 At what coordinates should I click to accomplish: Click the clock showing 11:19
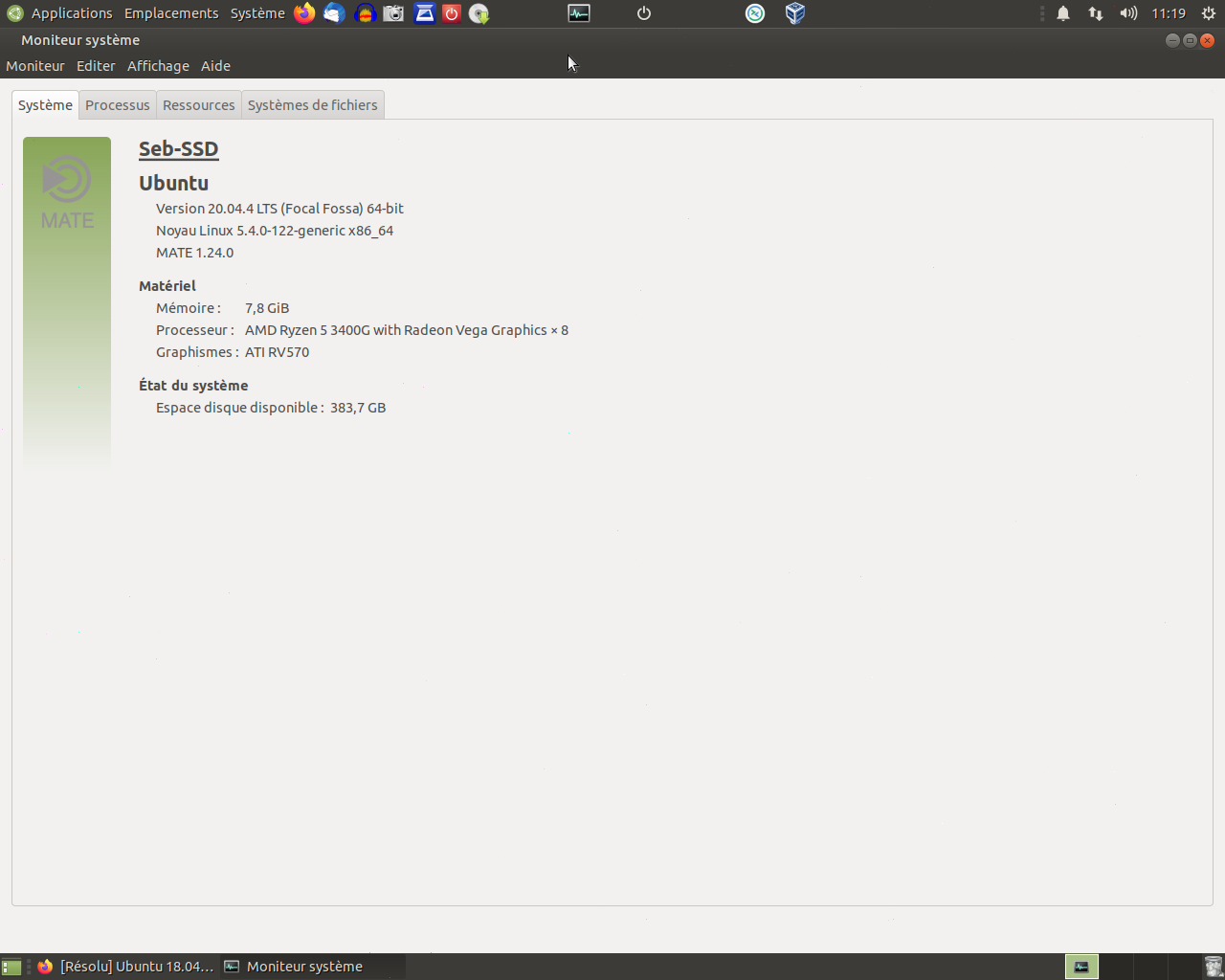point(1169,13)
